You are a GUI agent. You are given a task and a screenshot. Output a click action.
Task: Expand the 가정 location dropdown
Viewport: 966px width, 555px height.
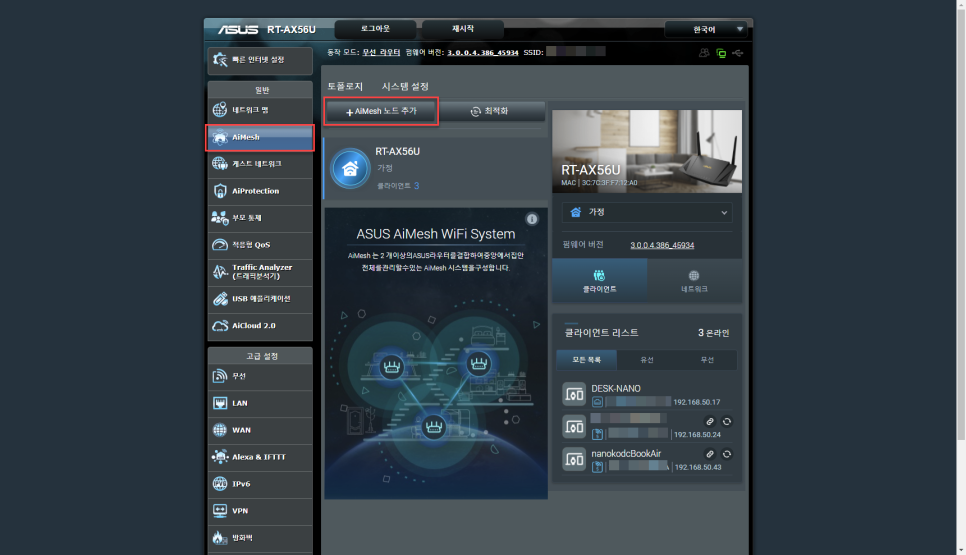coord(647,213)
